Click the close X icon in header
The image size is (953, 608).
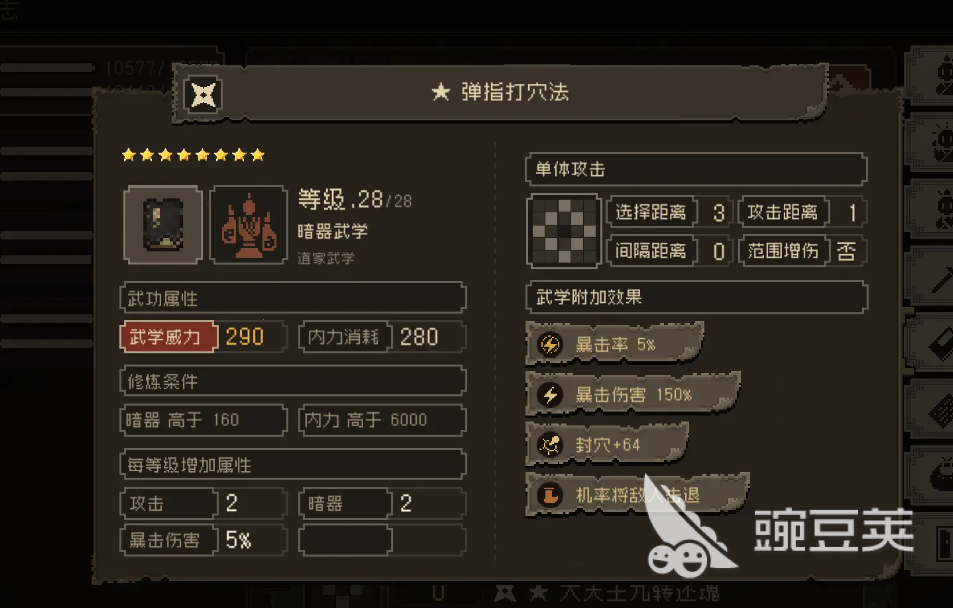[x=203, y=94]
